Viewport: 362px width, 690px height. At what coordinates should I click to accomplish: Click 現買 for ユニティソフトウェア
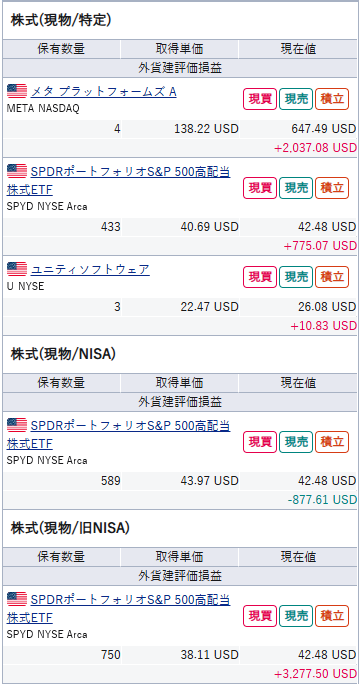click(260, 277)
